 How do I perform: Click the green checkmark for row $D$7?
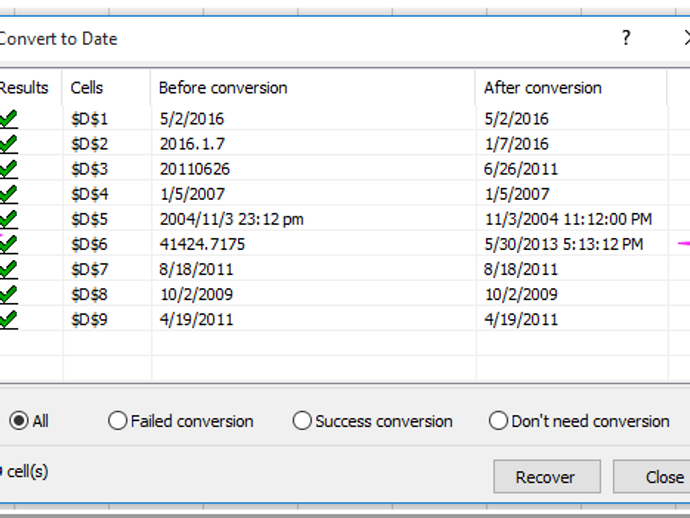8,269
